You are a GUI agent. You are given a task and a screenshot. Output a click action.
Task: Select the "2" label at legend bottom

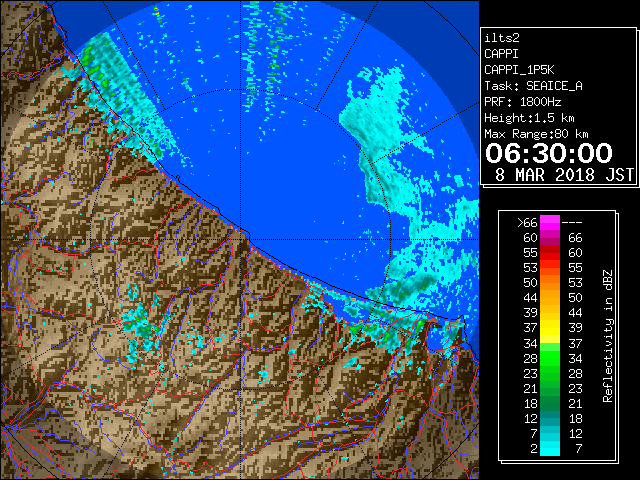(x=534, y=449)
